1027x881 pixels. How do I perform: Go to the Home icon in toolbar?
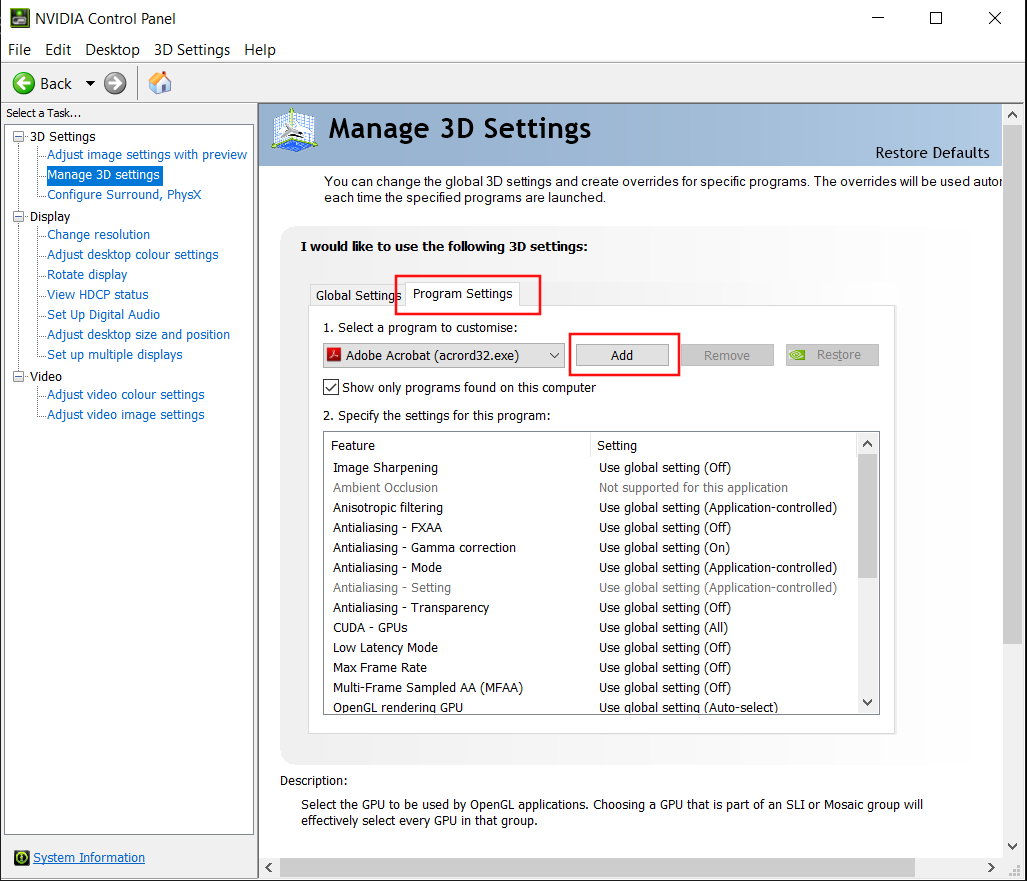tap(160, 83)
